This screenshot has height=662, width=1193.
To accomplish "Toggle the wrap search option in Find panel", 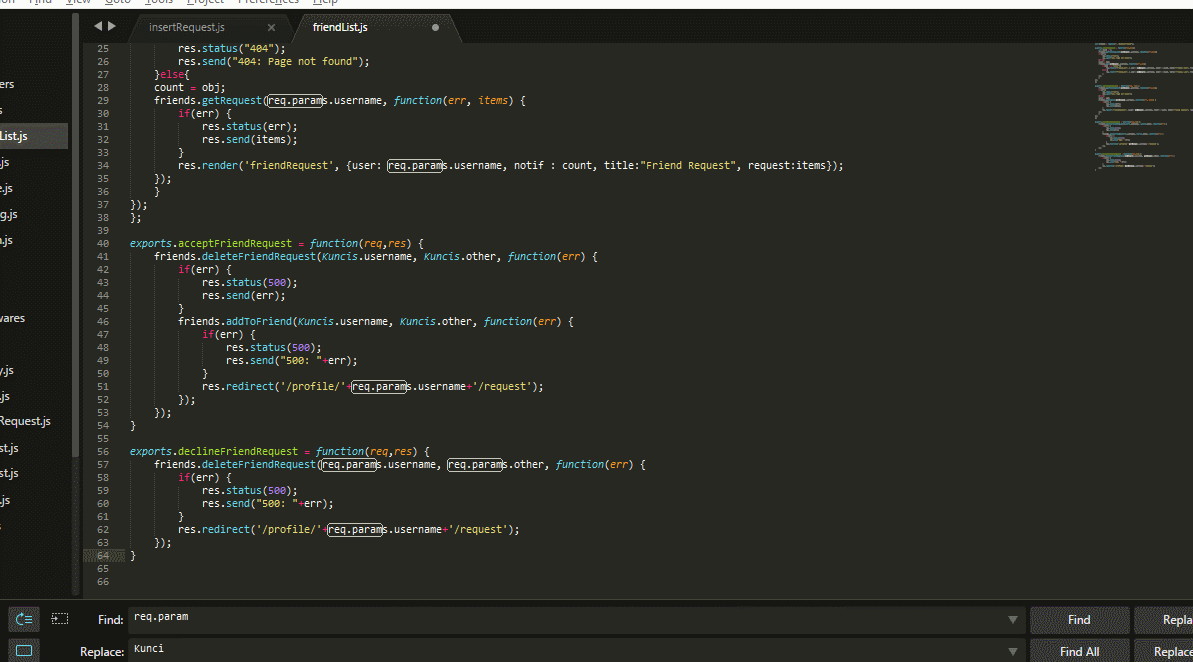I will tap(23, 620).
